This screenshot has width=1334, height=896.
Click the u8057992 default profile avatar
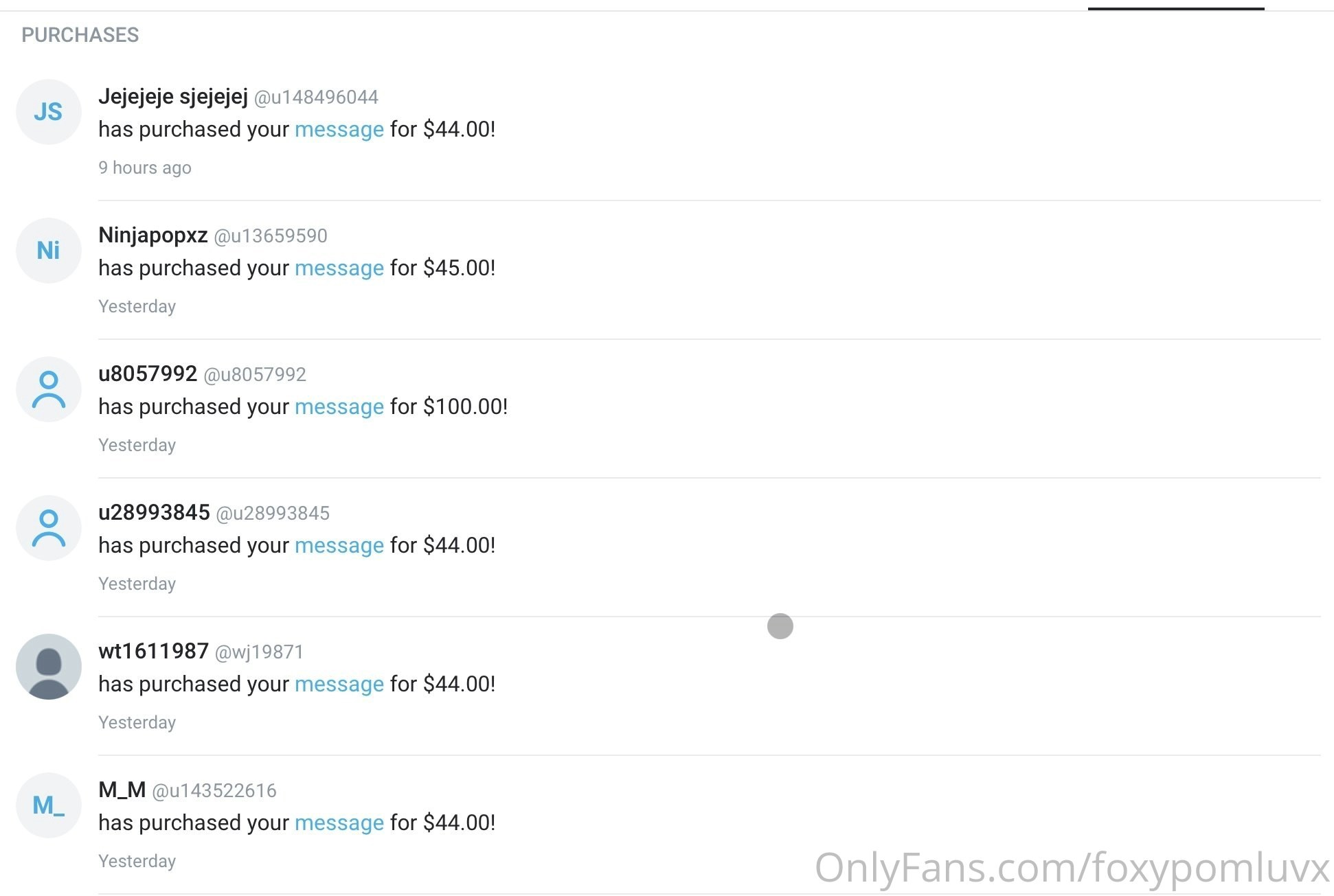49,389
